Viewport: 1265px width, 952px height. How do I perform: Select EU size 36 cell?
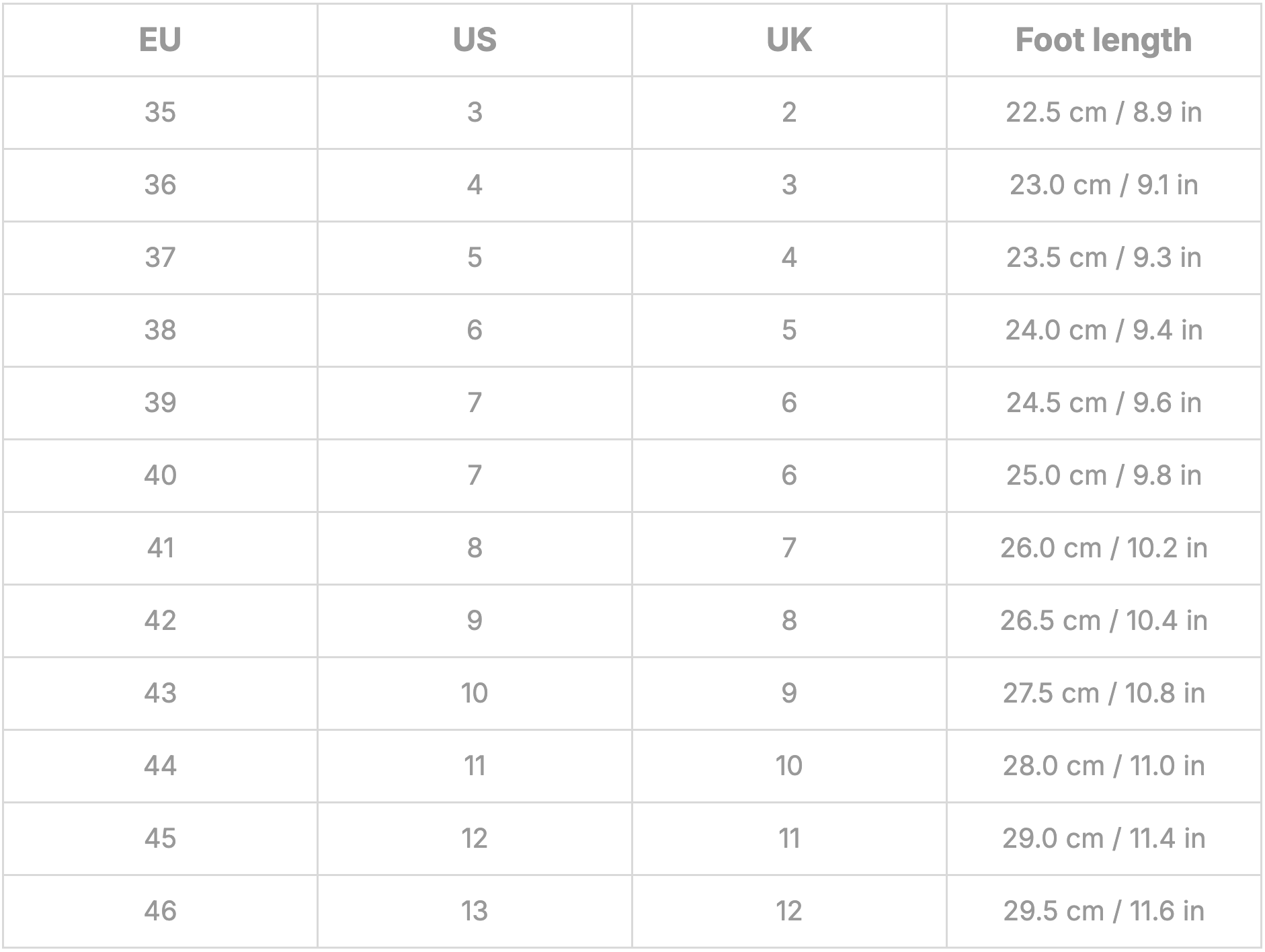click(x=160, y=185)
